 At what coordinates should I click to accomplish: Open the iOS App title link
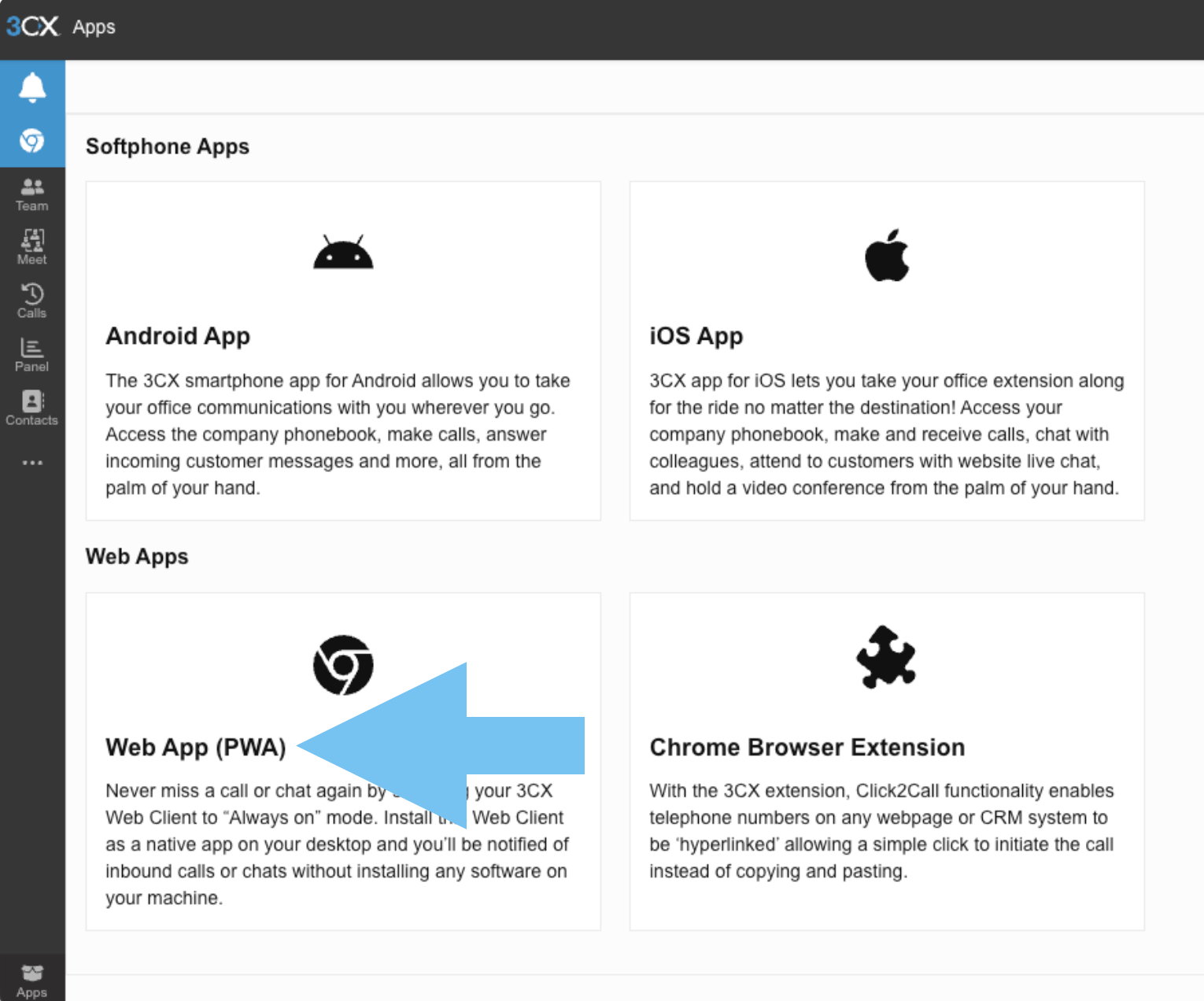coord(696,336)
